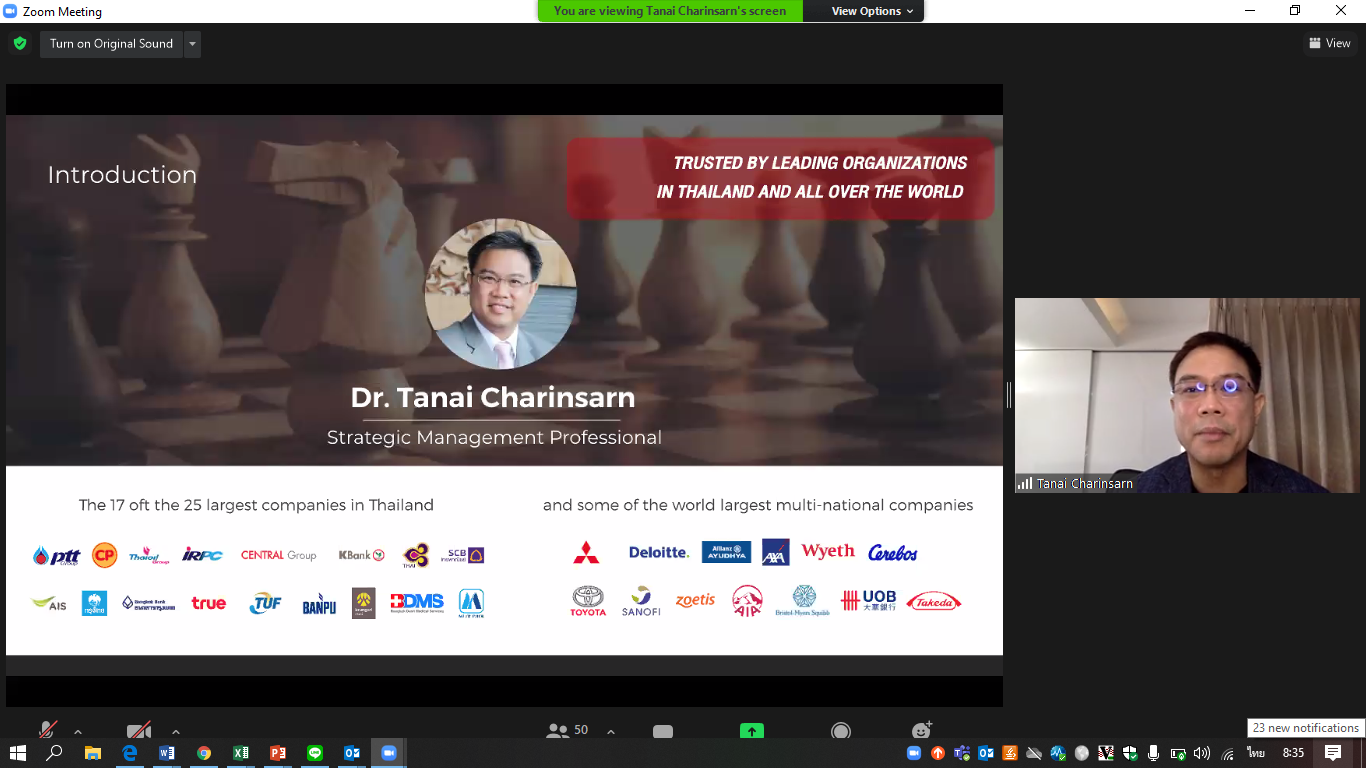Screen dimensions: 1366x768
Task: Expand the participants arrow next to 50
Action: click(611, 731)
